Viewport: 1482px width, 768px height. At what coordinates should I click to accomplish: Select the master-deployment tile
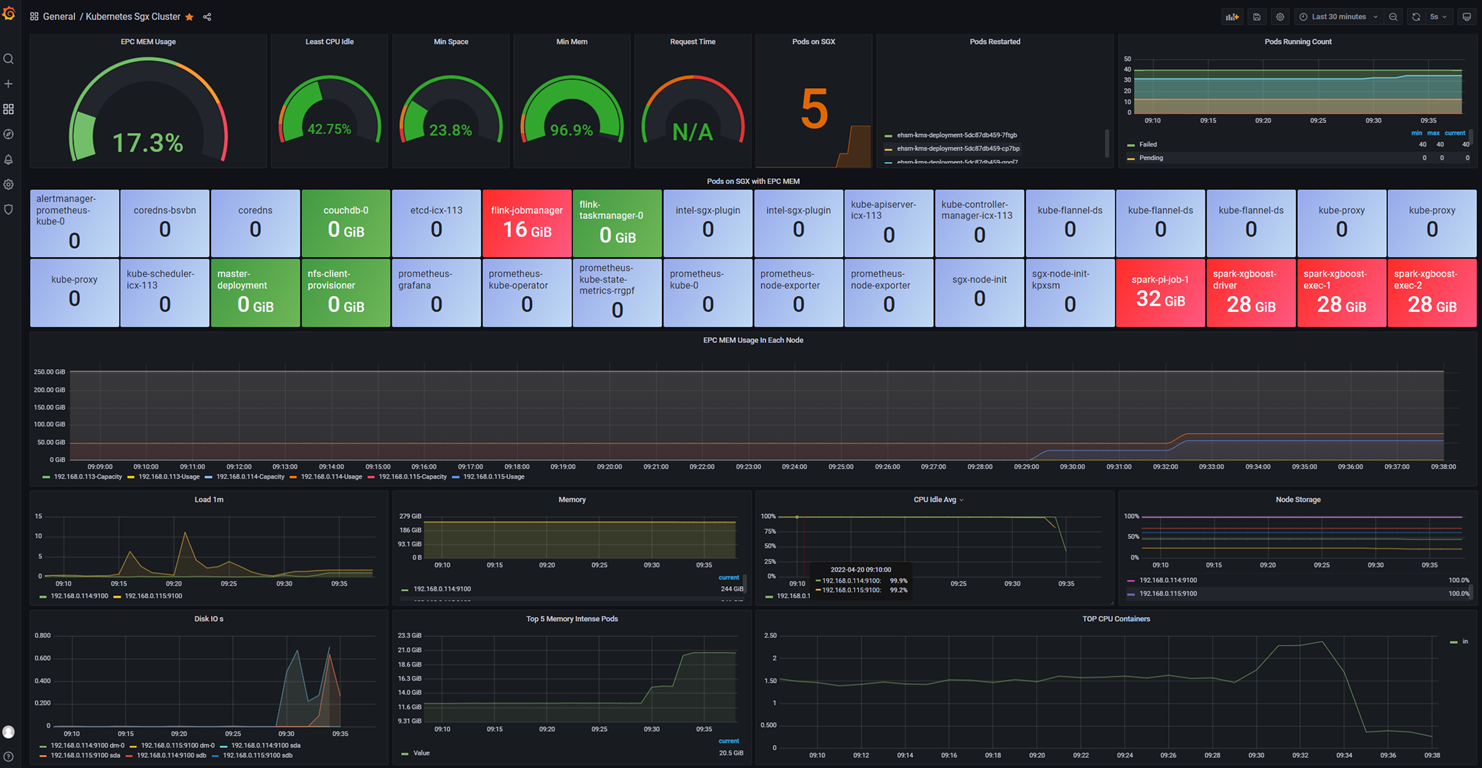coord(255,293)
